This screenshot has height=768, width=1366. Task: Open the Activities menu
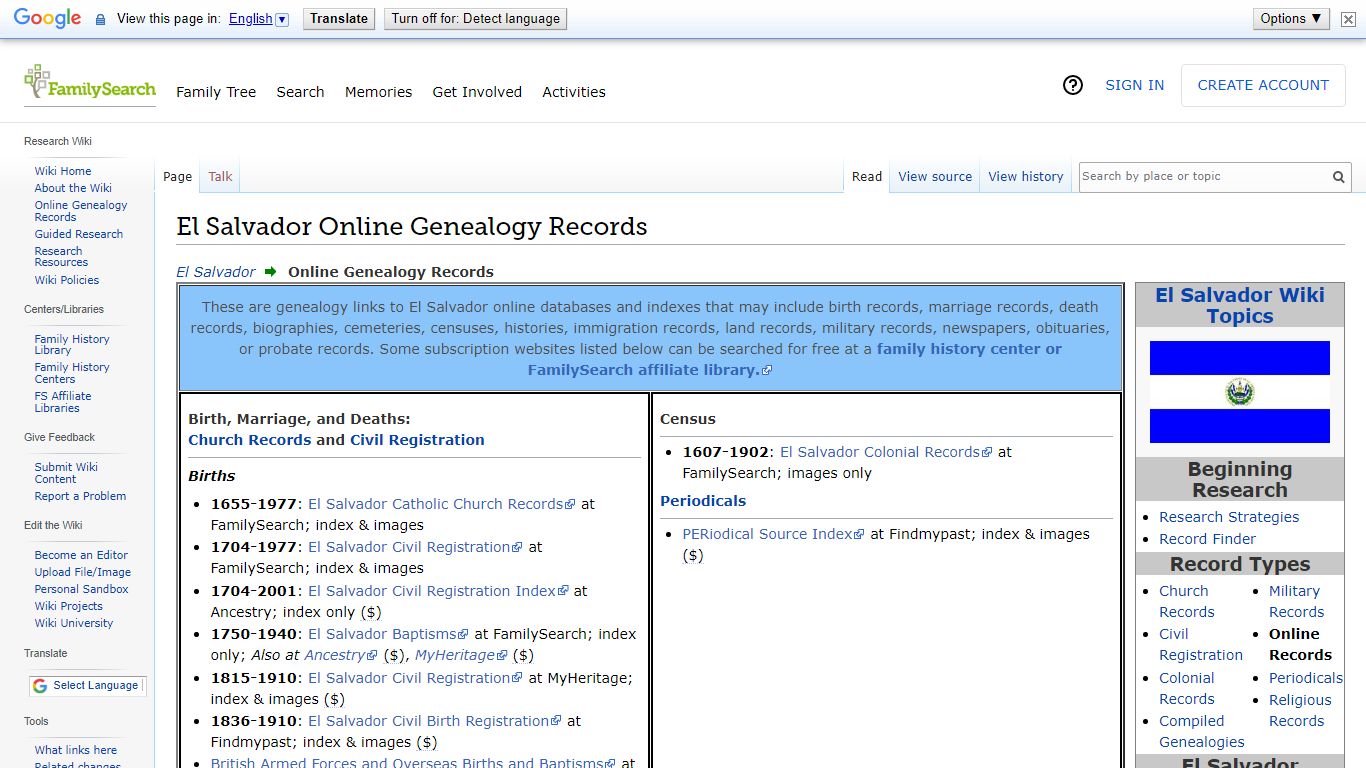click(574, 92)
